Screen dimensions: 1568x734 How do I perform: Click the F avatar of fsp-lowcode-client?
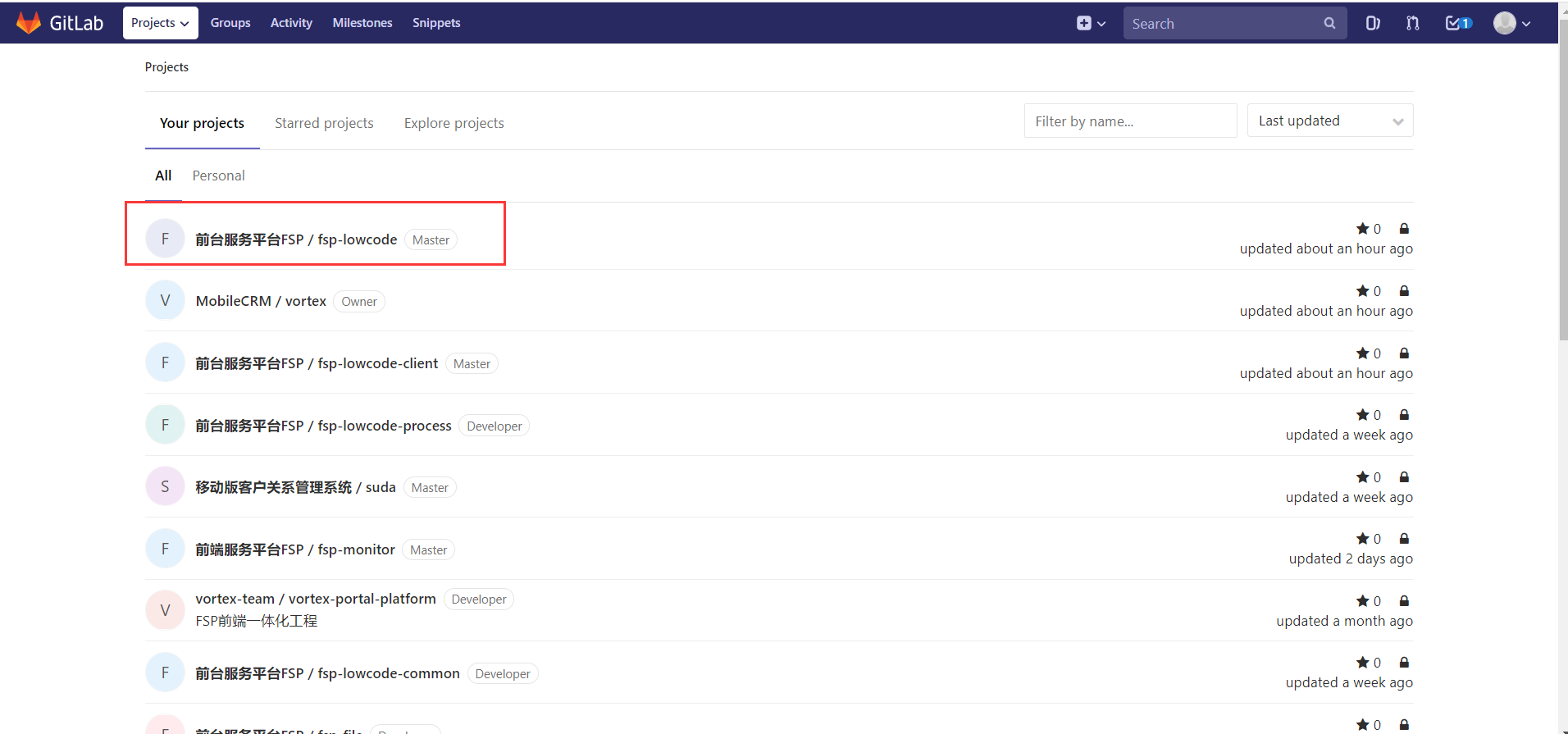[165, 362]
